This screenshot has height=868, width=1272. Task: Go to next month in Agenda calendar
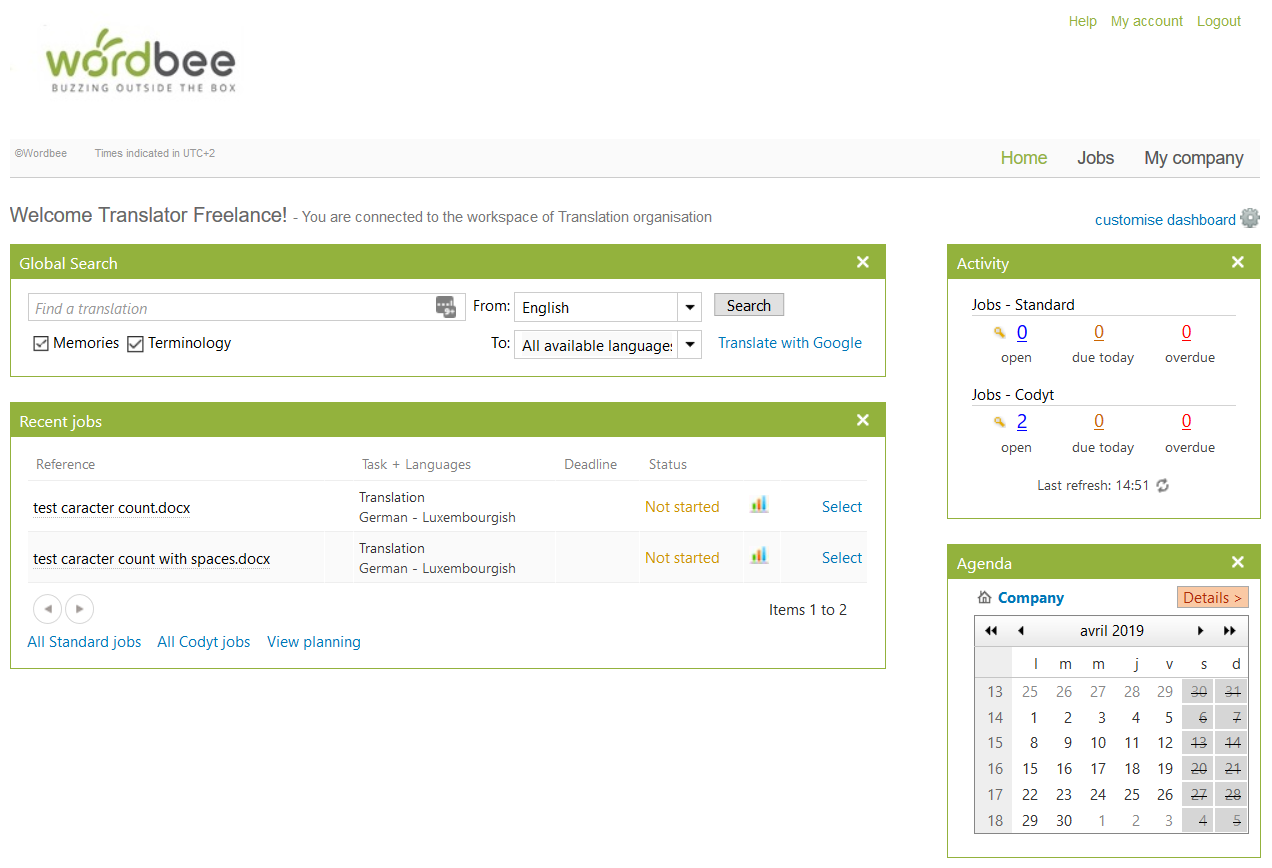coord(1201,631)
